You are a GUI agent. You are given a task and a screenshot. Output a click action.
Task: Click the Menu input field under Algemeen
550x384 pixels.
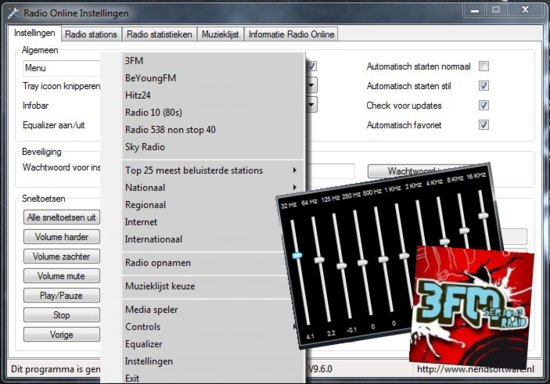(62, 68)
